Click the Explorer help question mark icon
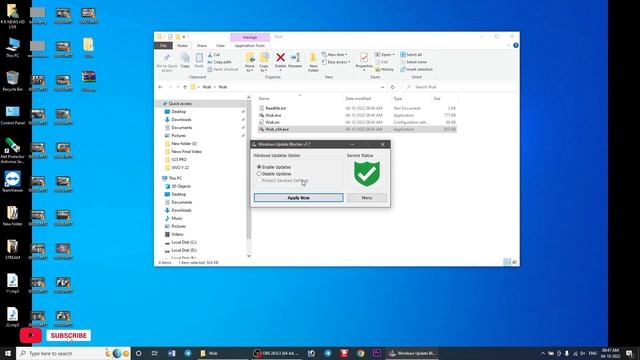Viewport: 640px width, 360px height. coord(516,45)
